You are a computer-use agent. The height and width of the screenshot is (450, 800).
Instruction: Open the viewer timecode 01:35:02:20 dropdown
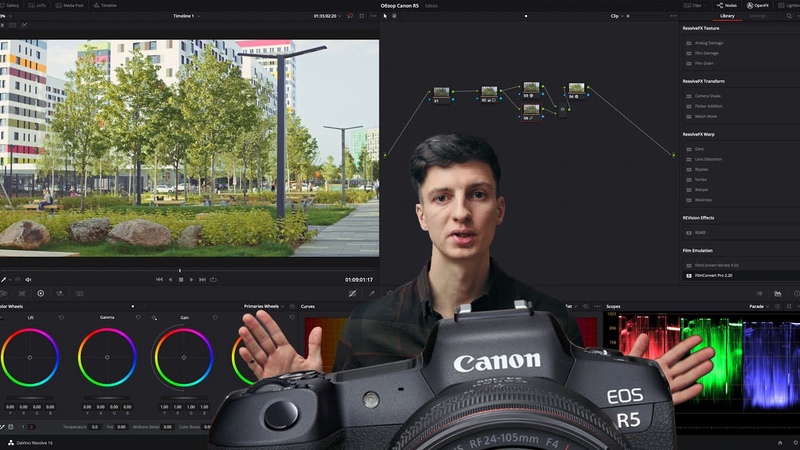[328, 16]
